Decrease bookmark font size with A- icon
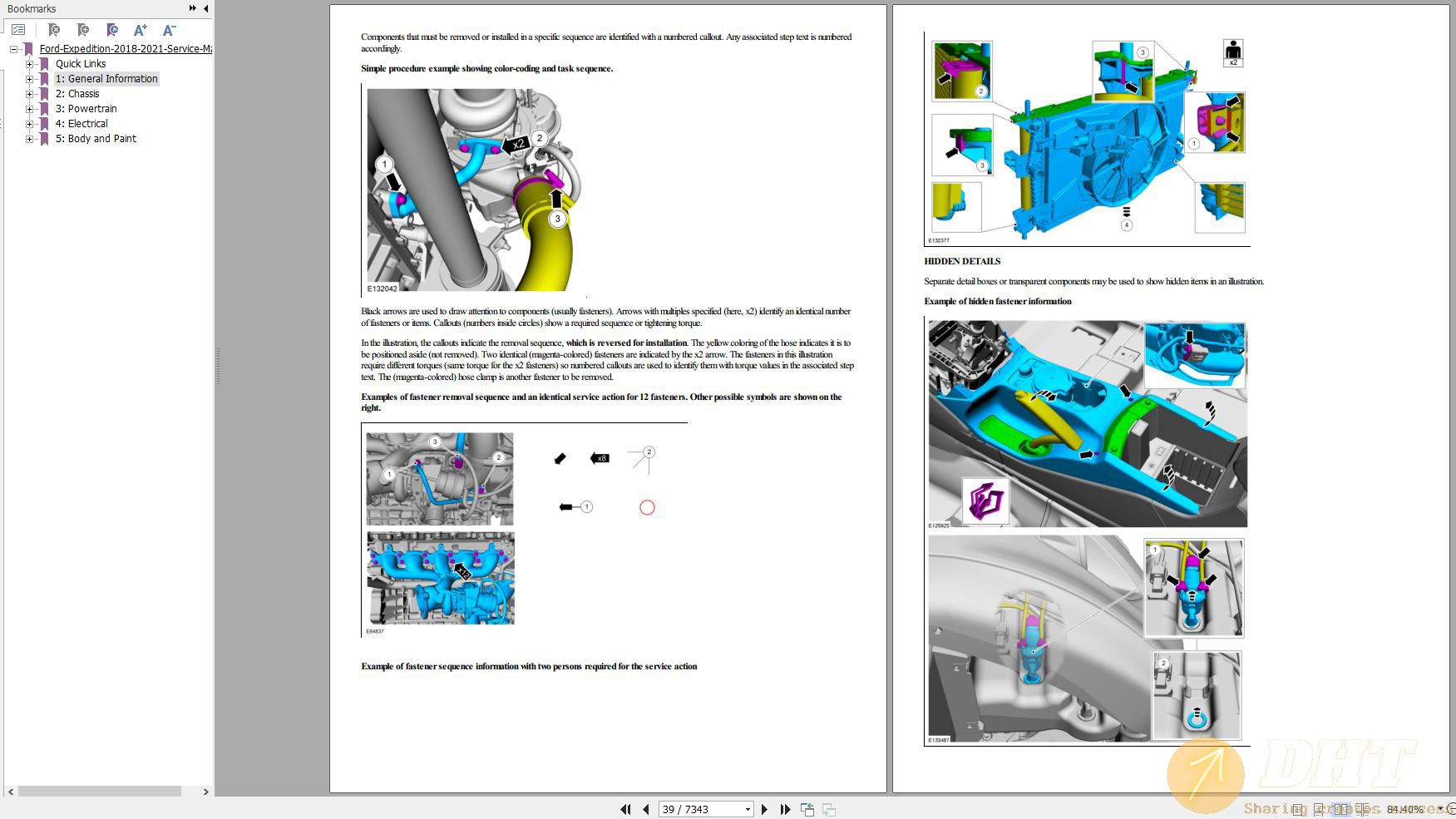 (x=169, y=30)
